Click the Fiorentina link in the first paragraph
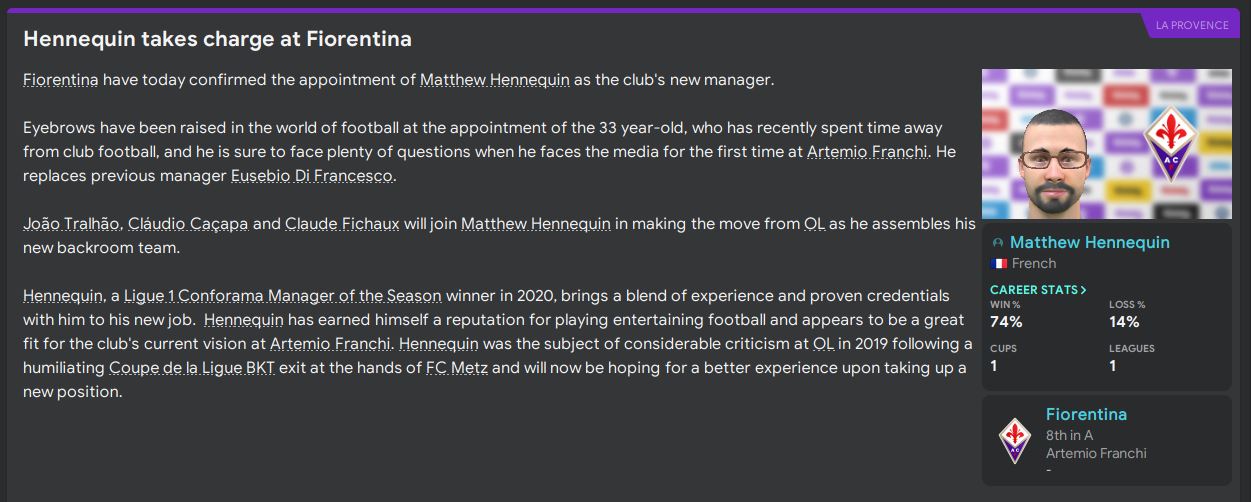Screen dimensions: 1251x502 click(60, 80)
